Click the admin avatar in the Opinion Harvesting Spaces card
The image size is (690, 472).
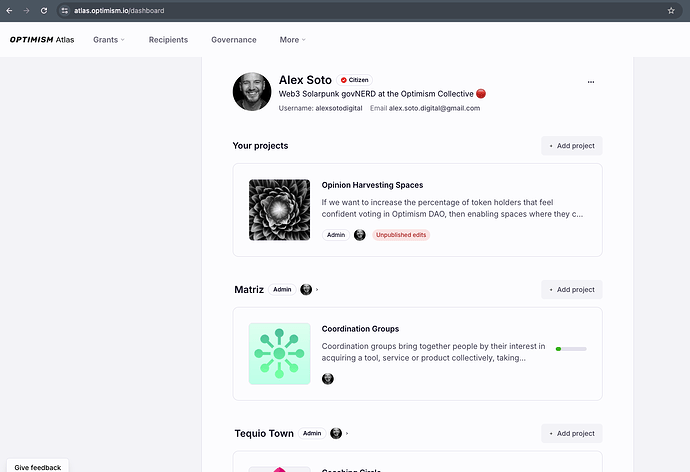[360, 235]
